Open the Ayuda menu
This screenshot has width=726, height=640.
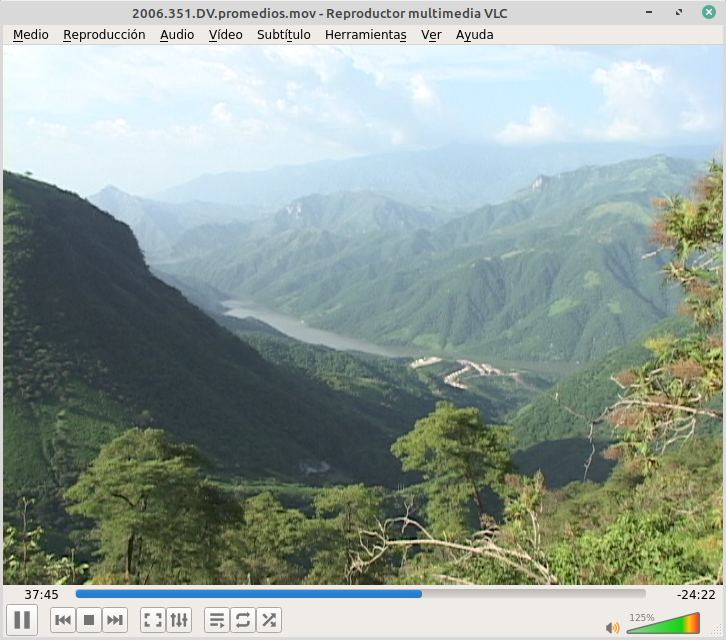pyautogui.click(x=475, y=35)
